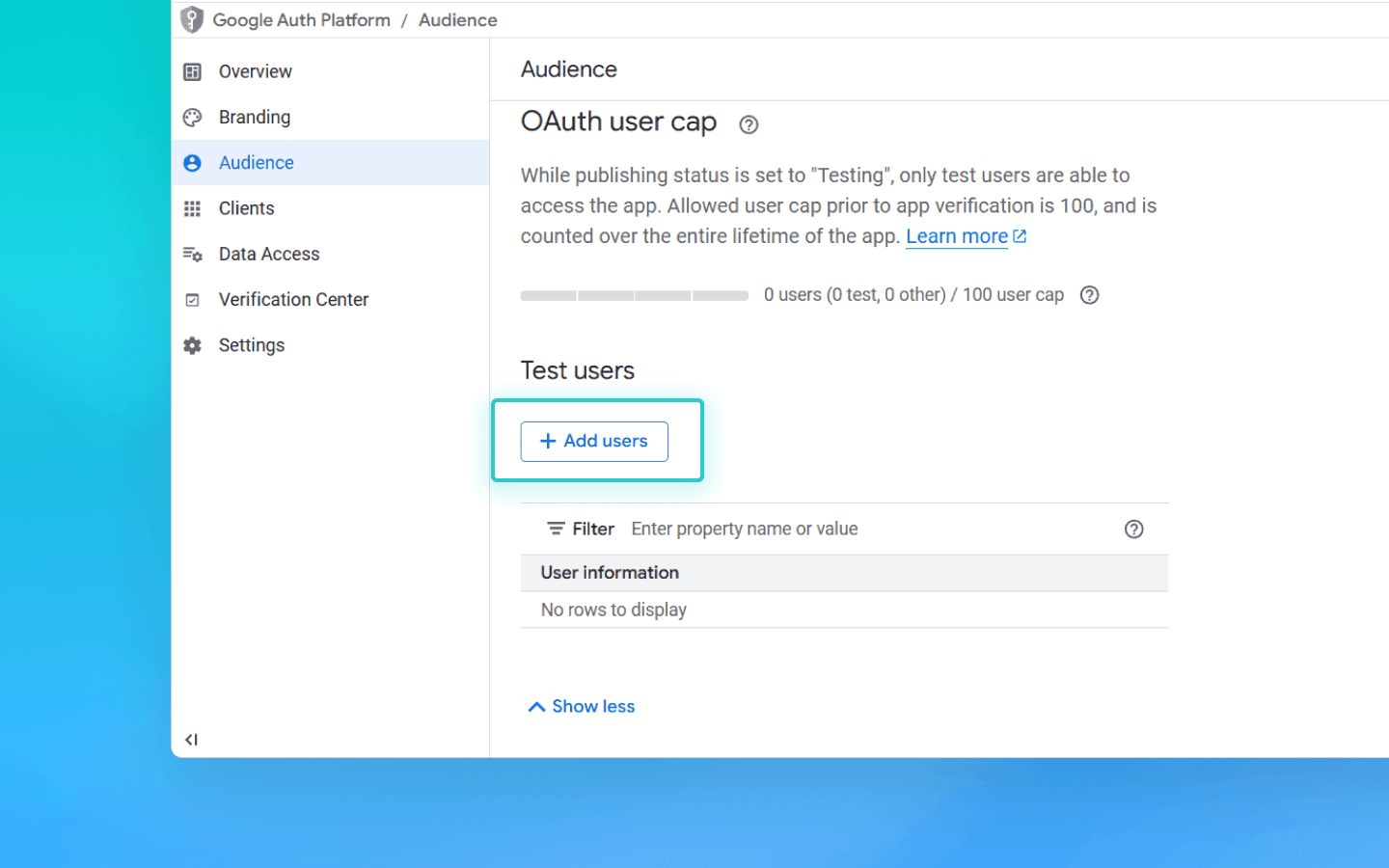Image resolution: width=1389 pixels, height=868 pixels.
Task: Click the Google Auth Platform key logo
Action: coord(191,19)
